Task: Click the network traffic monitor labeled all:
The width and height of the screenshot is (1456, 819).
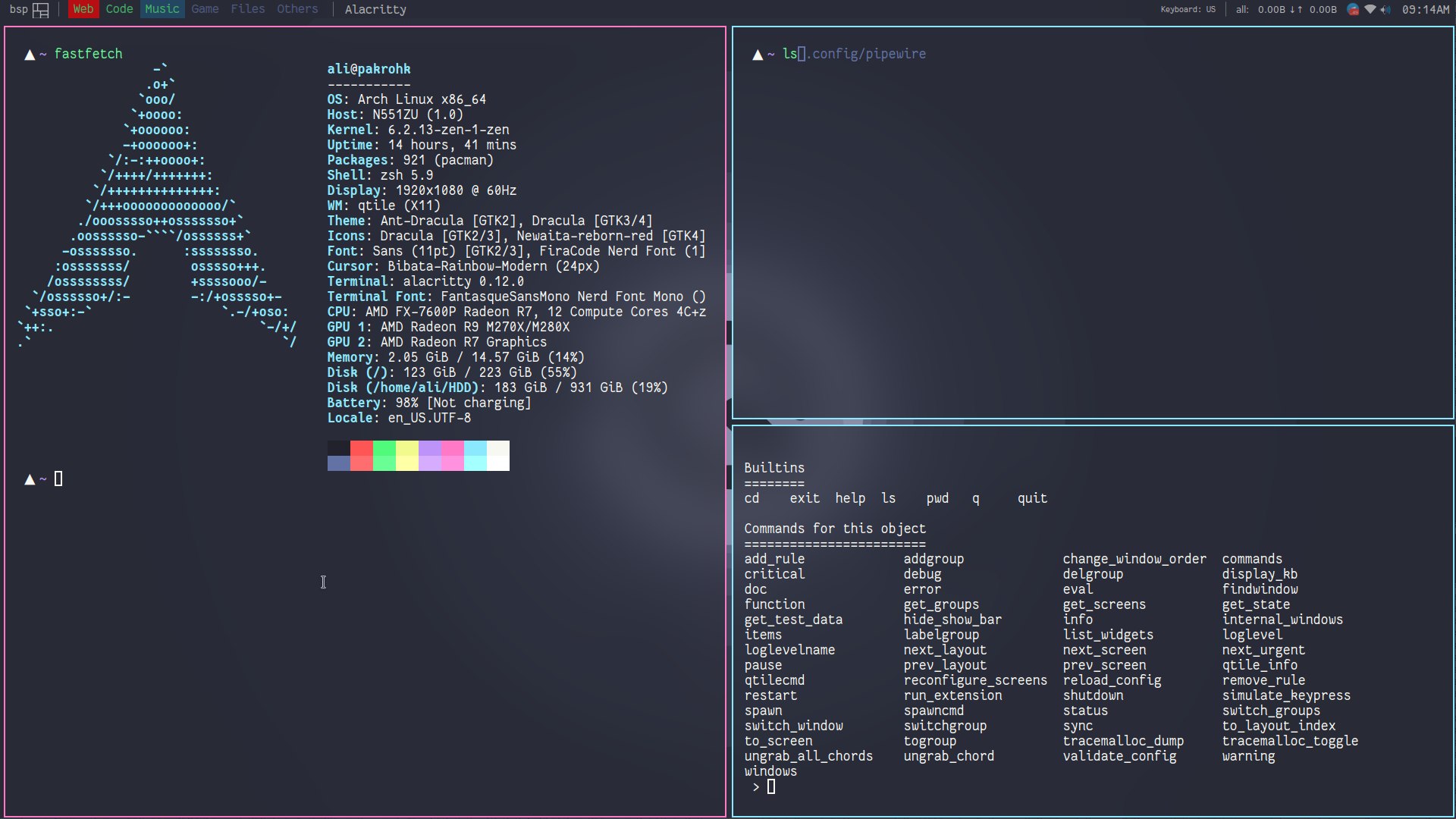Action: pyautogui.click(x=1241, y=10)
